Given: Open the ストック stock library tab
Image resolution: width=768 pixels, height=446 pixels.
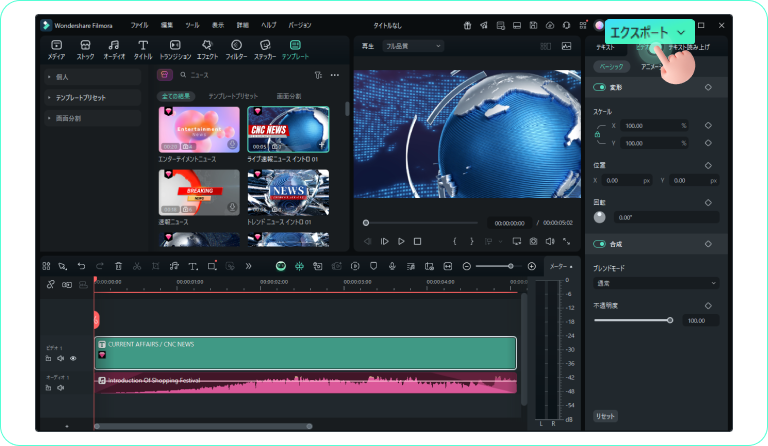Looking at the screenshot, I should [x=85, y=50].
